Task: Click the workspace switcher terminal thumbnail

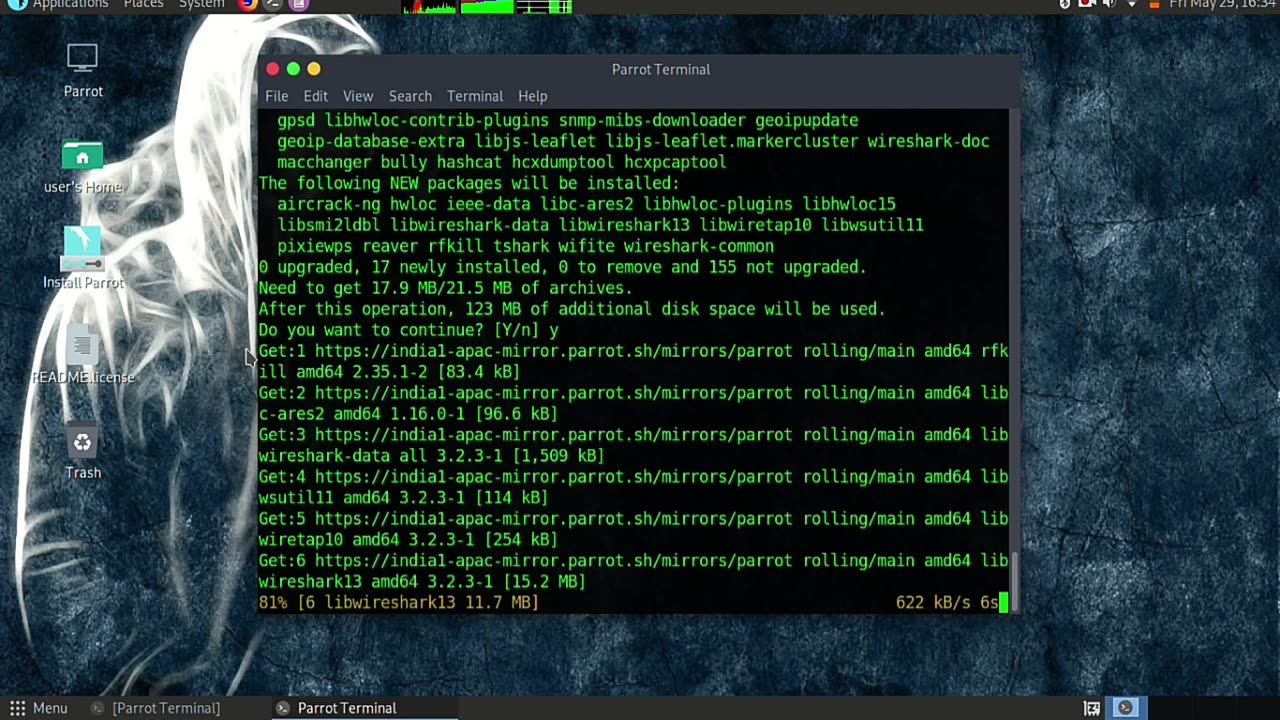Action: pos(1125,708)
